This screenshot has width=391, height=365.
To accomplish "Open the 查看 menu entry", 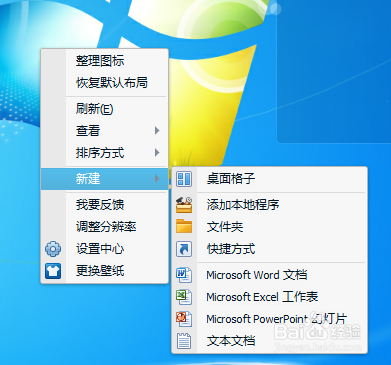I will (104, 131).
